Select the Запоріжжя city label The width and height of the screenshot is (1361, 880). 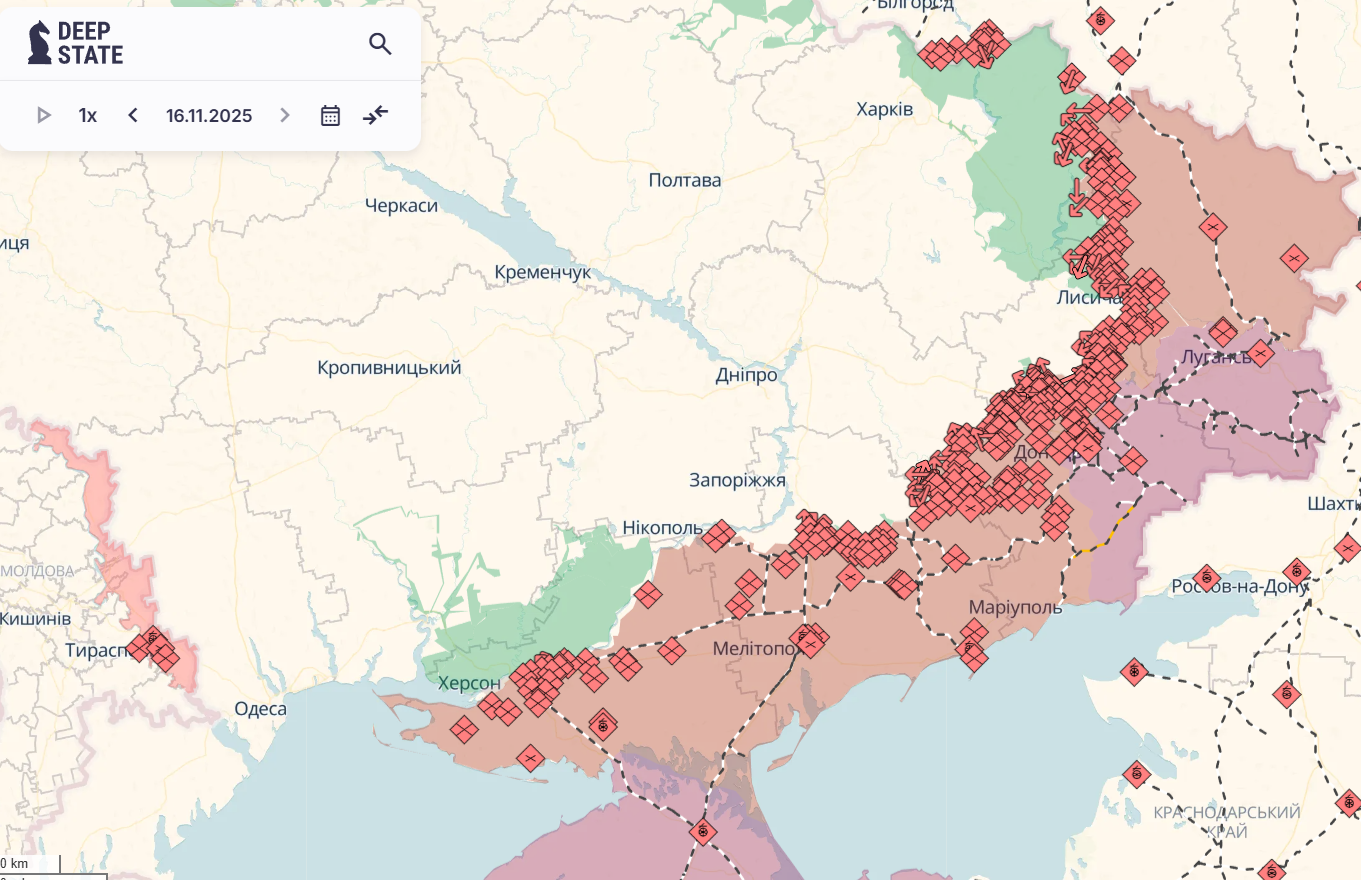pyautogui.click(x=737, y=480)
